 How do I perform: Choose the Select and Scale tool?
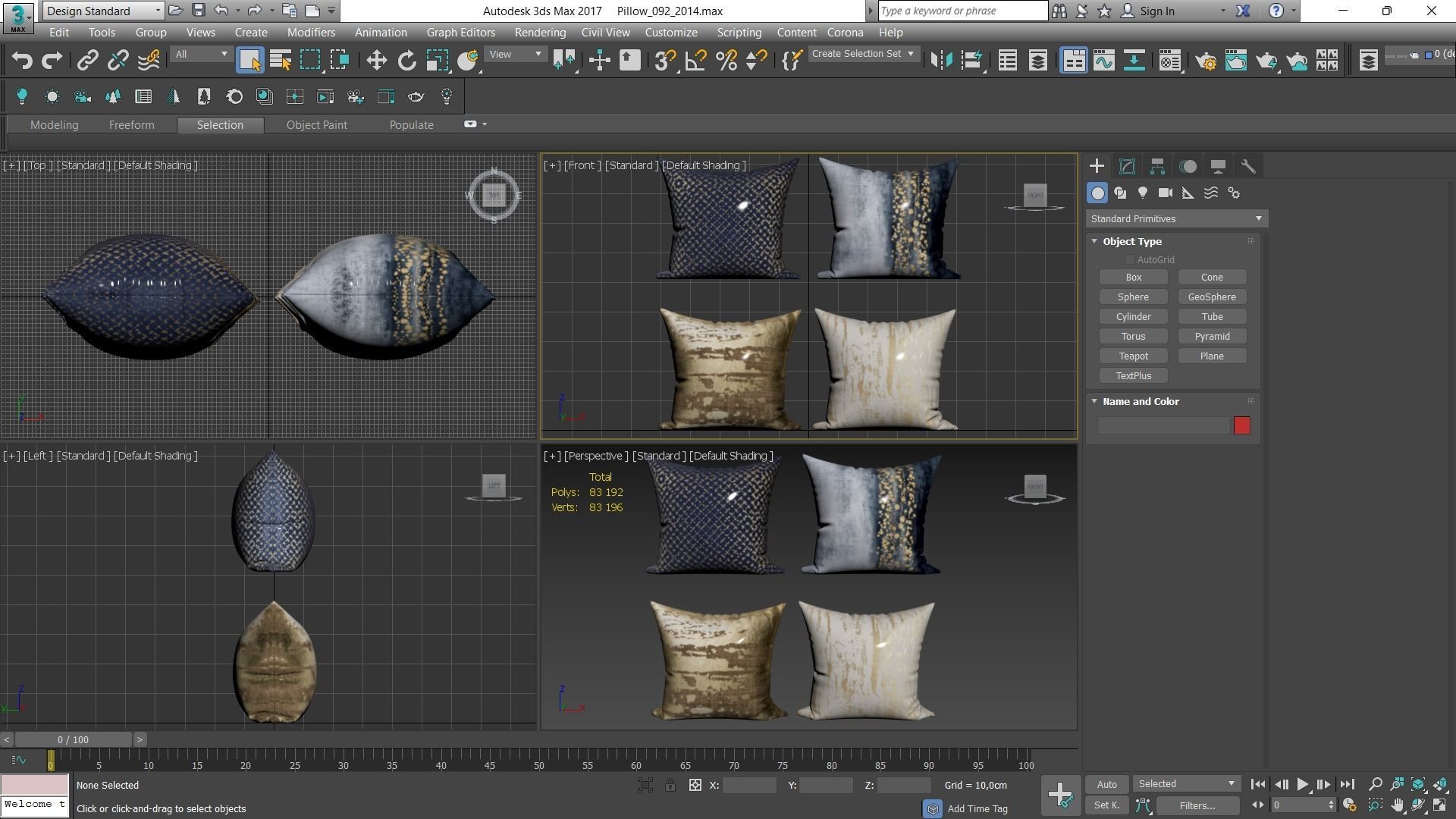(437, 60)
